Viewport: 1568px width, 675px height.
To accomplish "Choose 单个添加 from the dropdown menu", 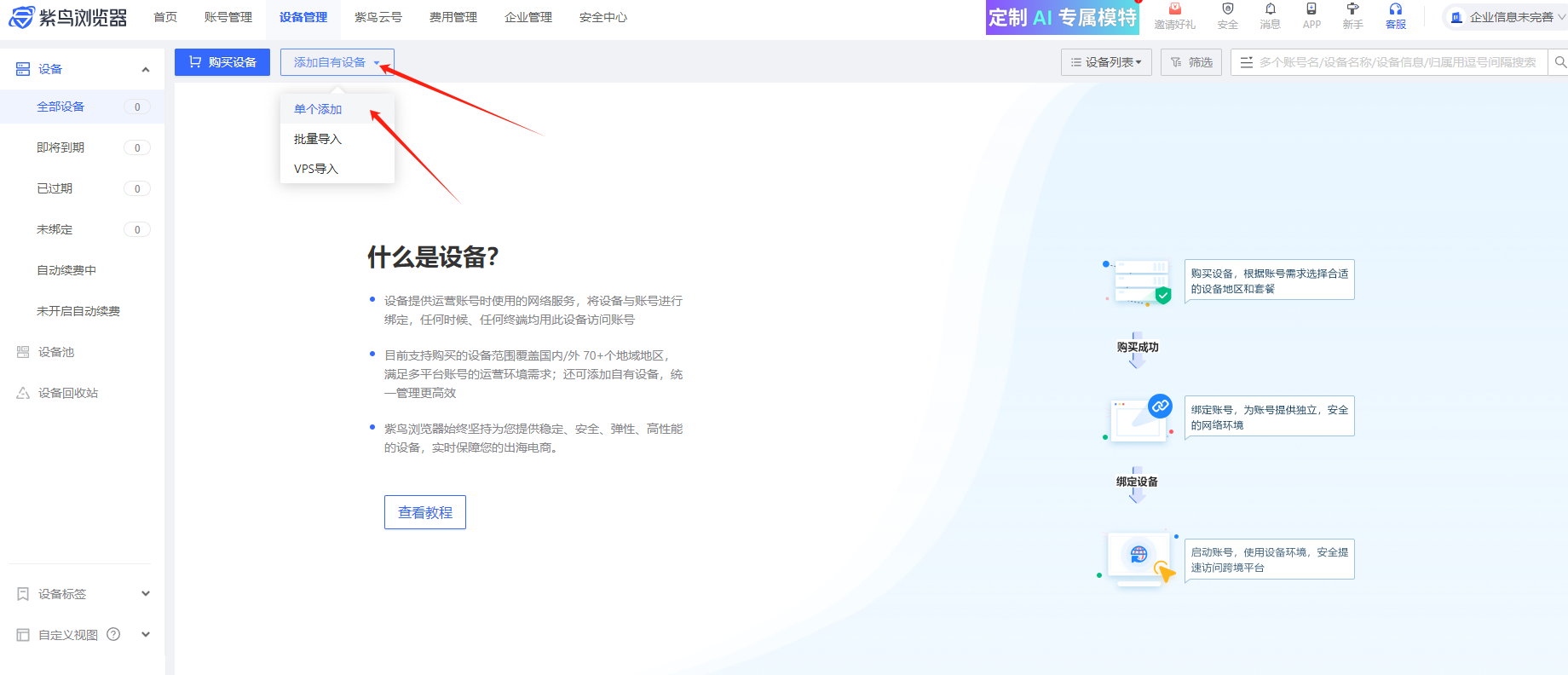I will 337,109.
